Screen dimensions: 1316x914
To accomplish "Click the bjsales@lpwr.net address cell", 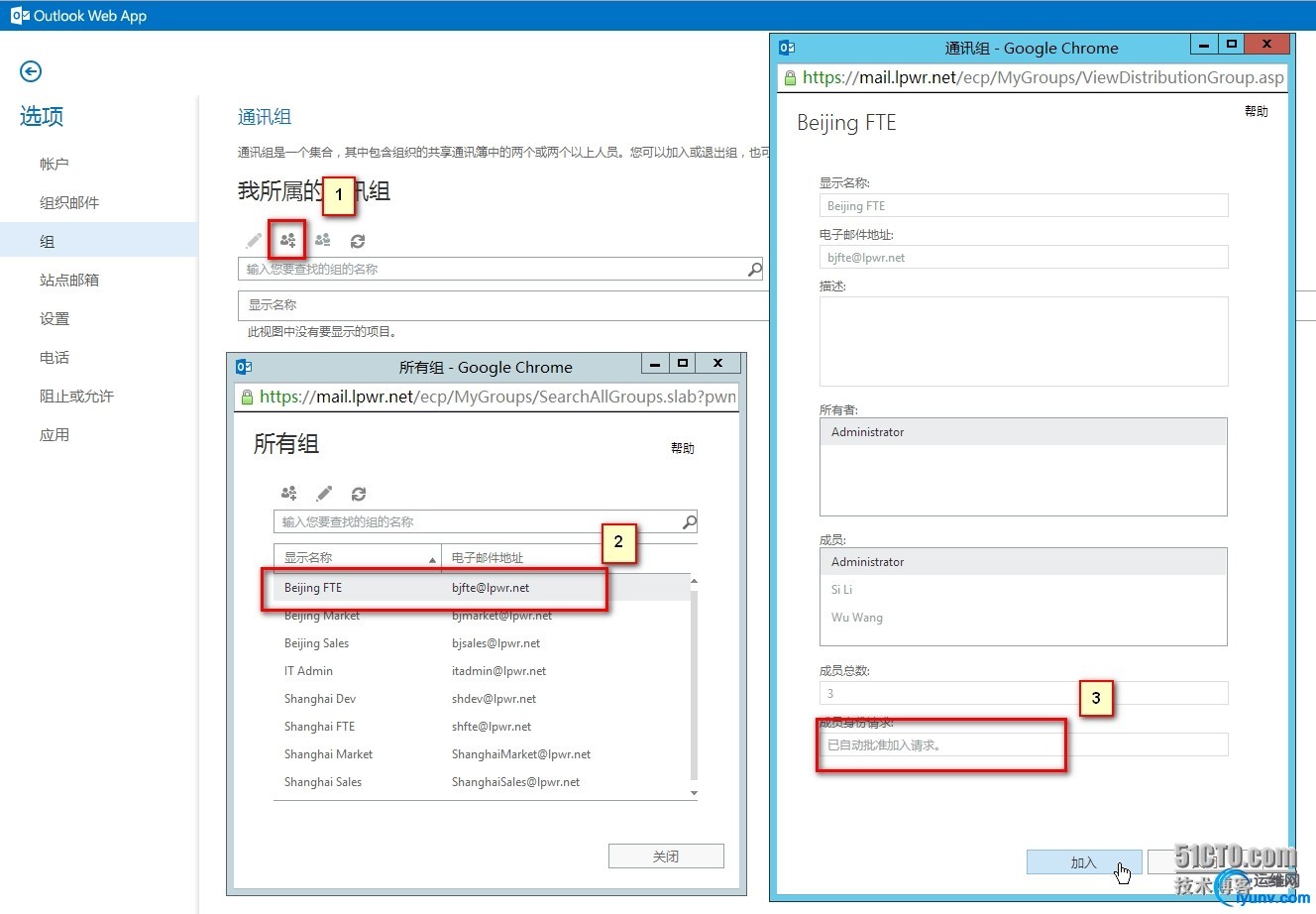I will [495, 643].
